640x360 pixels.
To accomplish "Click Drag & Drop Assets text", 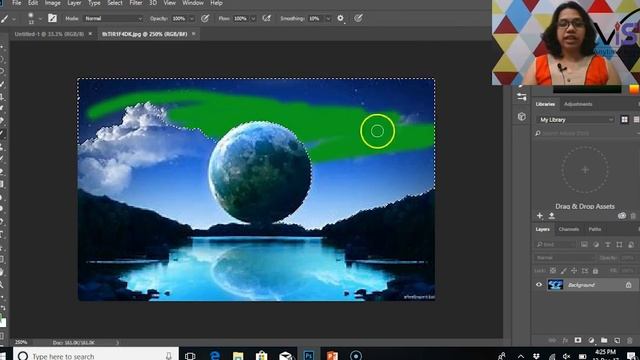I will pyautogui.click(x=585, y=206).
